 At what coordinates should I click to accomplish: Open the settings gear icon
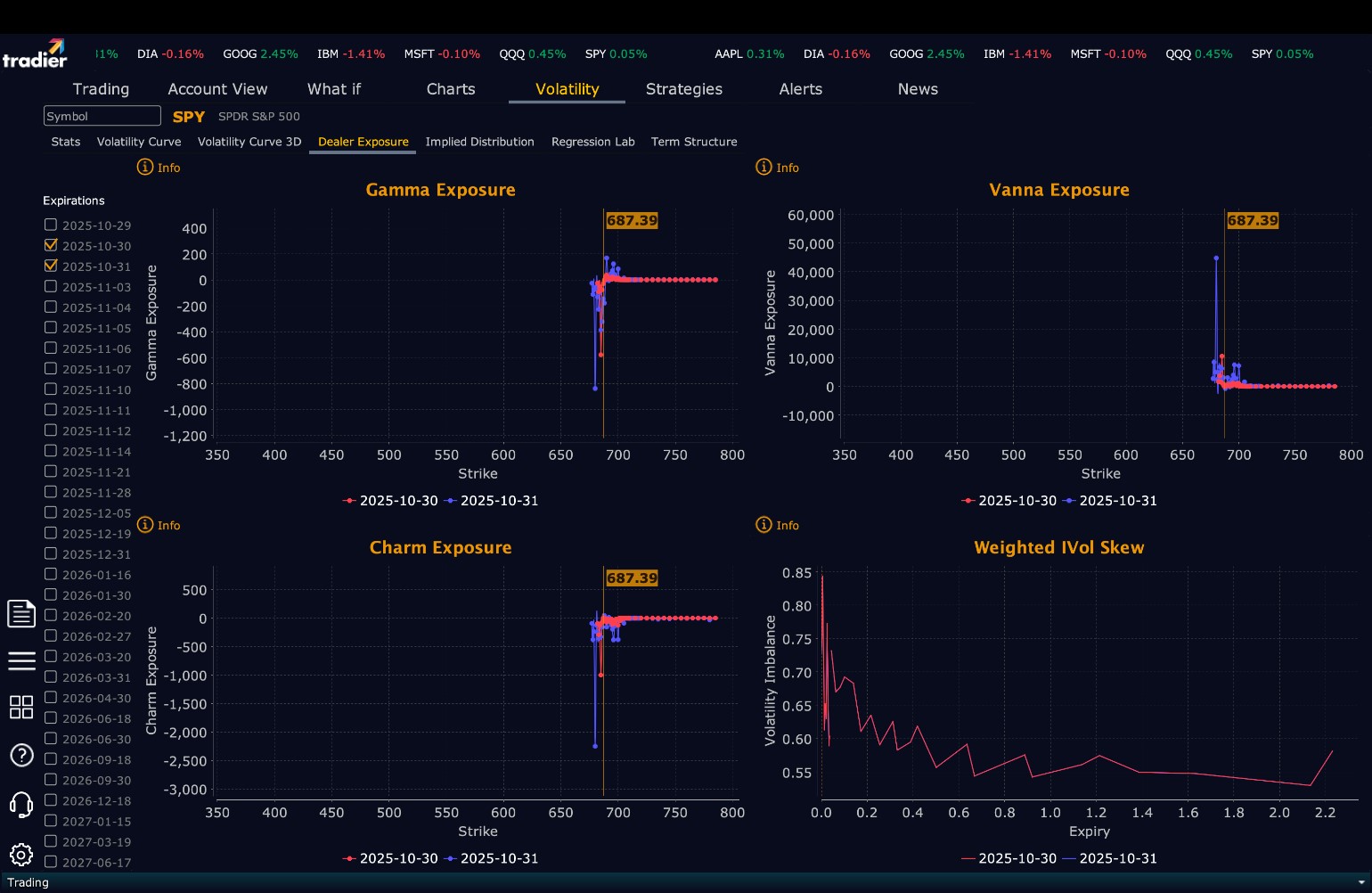(21, 855)
